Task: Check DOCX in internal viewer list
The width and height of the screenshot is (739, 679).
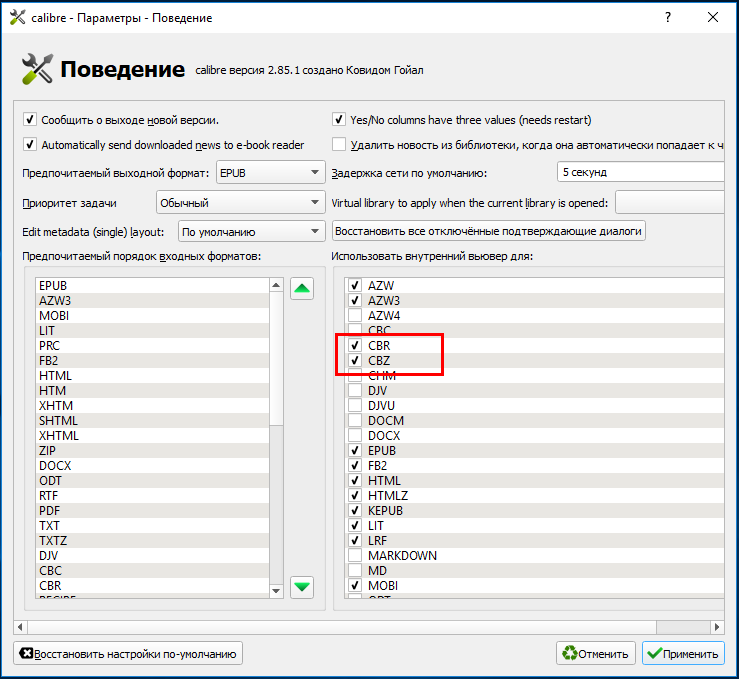Action: [355, 436]
